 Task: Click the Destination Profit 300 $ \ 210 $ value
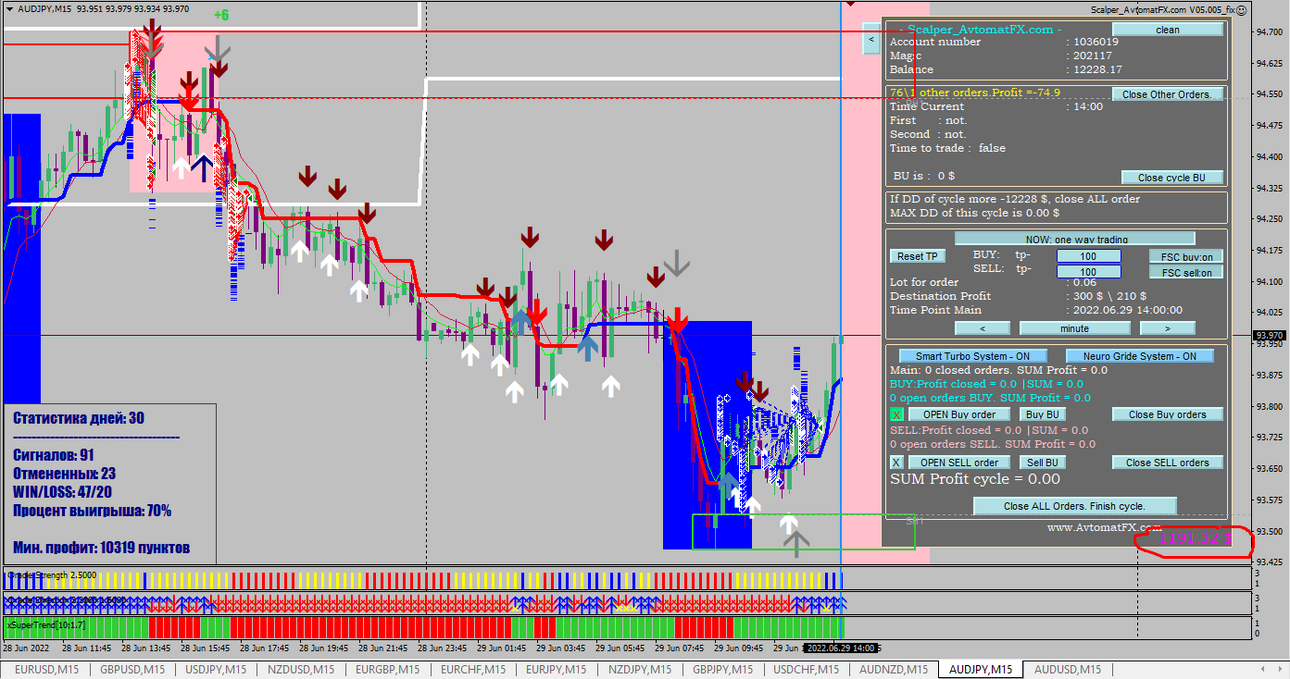coord(1109,296)
